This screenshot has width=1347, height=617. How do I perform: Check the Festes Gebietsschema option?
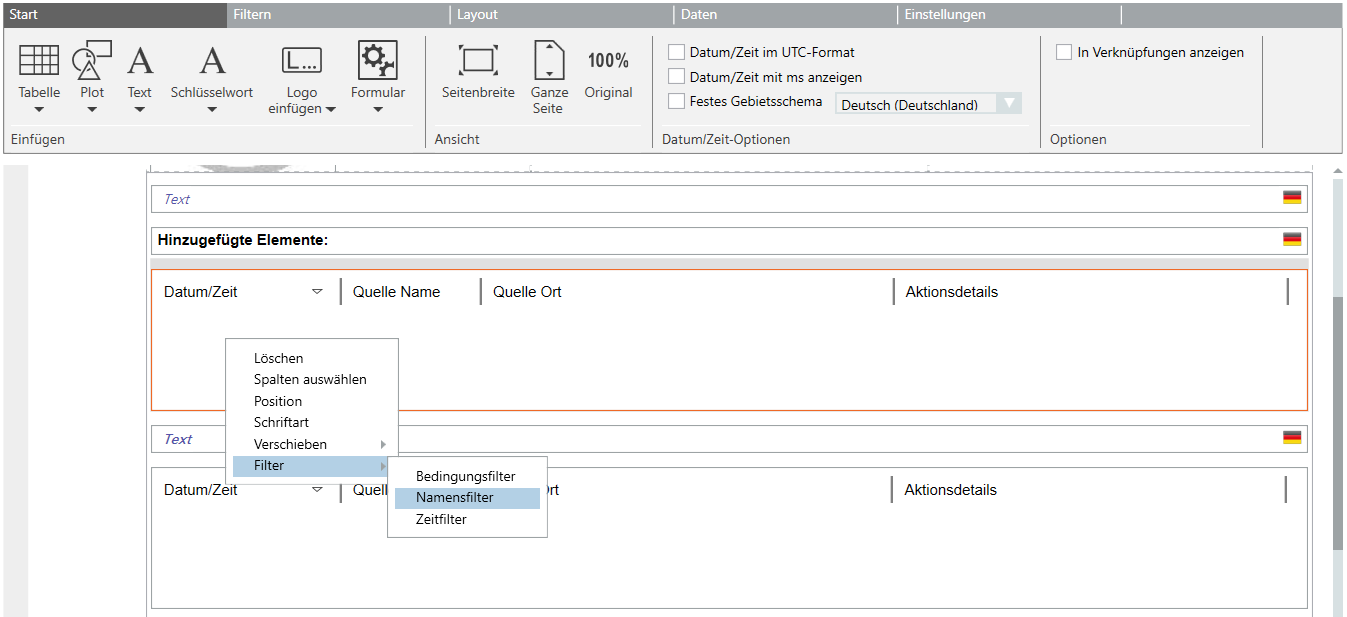[677, 101]
